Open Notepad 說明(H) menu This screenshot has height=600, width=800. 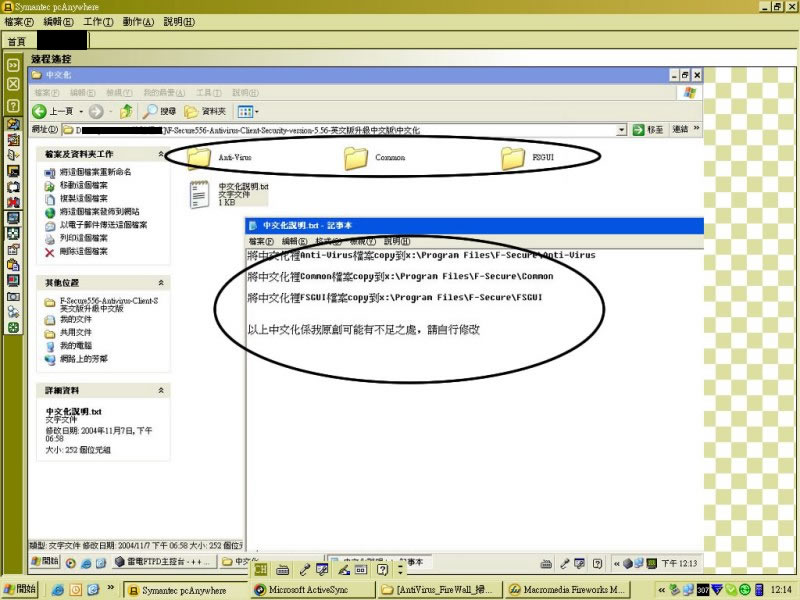pos(397,241)
